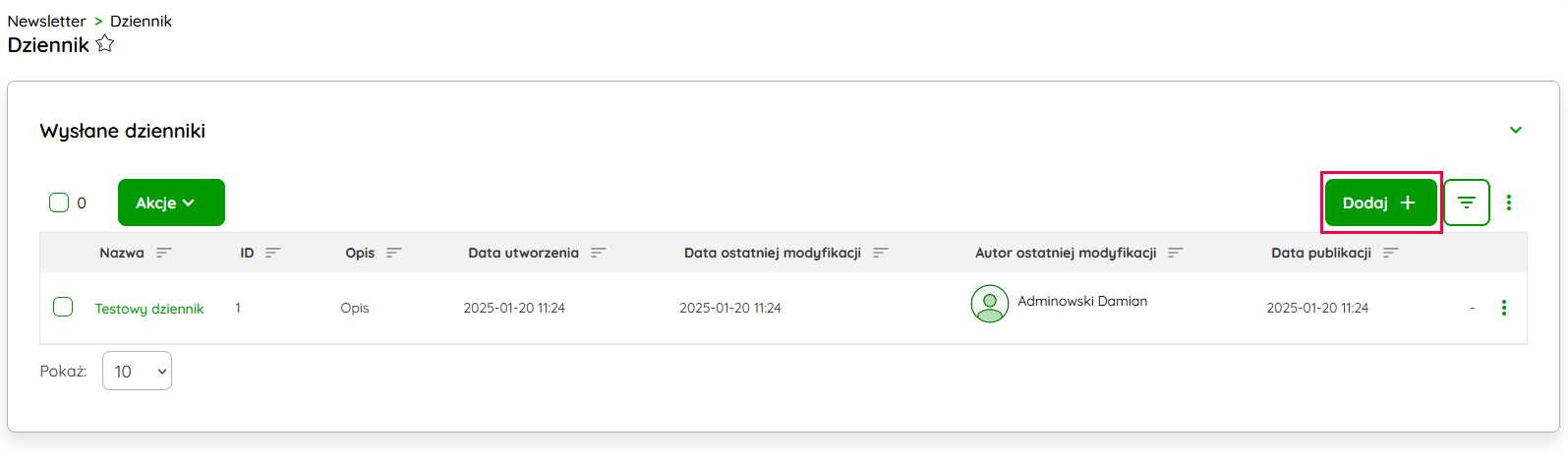Mark Dziennik page as favorite star
1568x462 pixels.
(105, 44)
